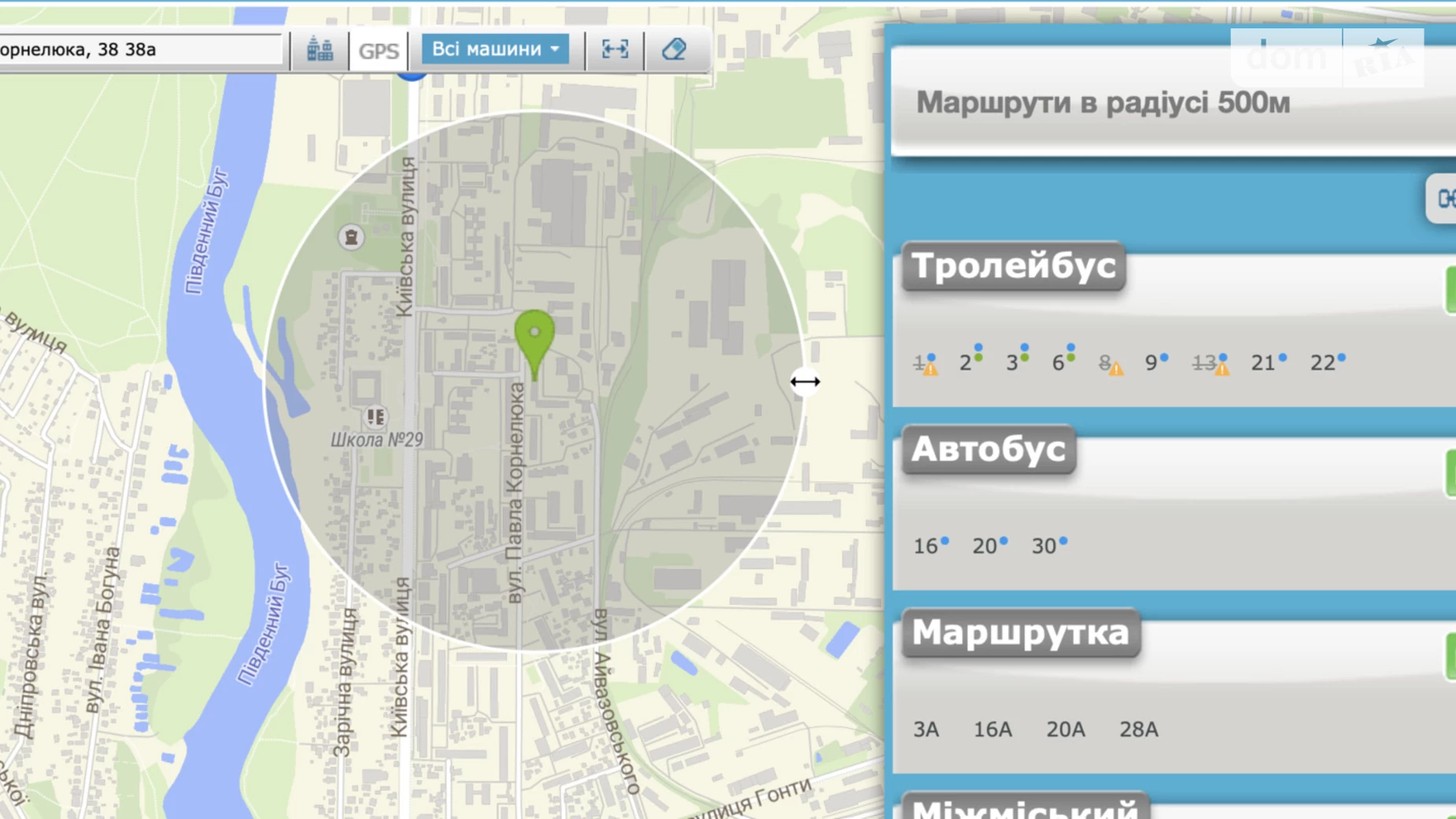Click the Школа №29 restaurant icon
Image resolution: width=1456 pixels, height=819 pixels.
375,416
